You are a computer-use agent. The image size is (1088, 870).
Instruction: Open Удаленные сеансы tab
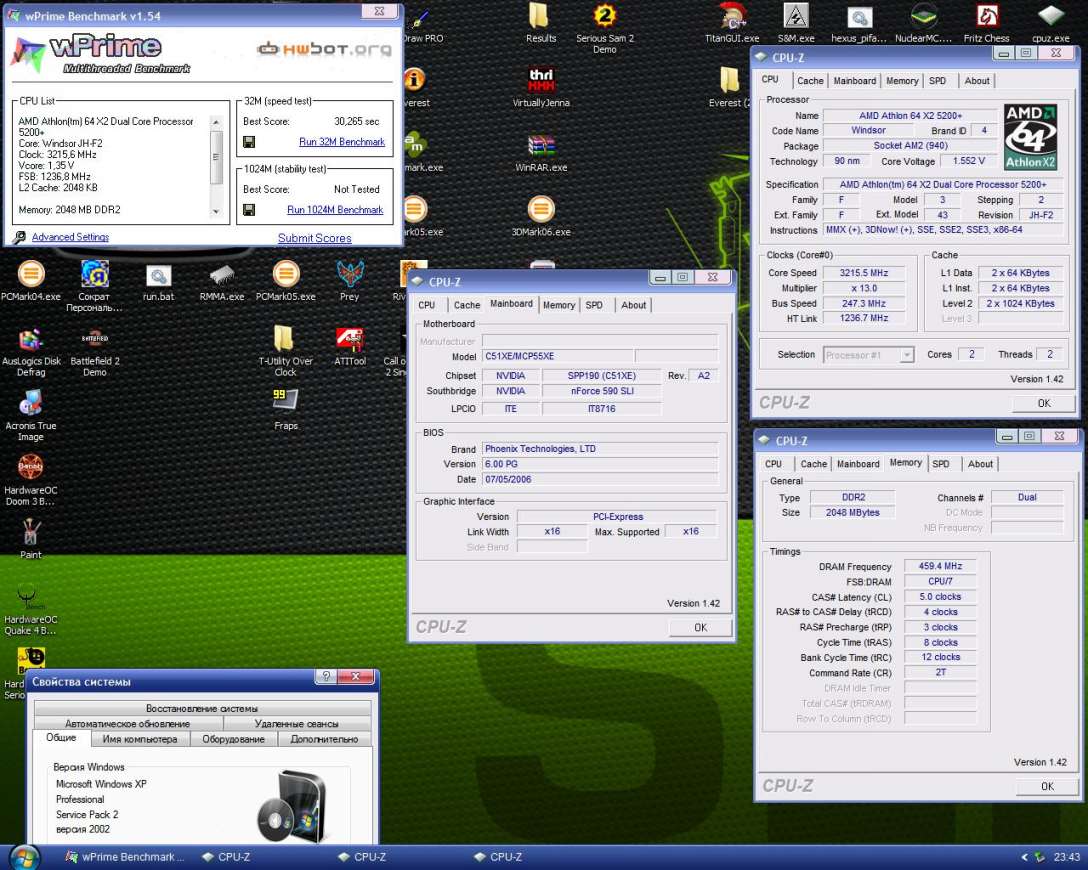pyautogui.click(x=296, y=724)
